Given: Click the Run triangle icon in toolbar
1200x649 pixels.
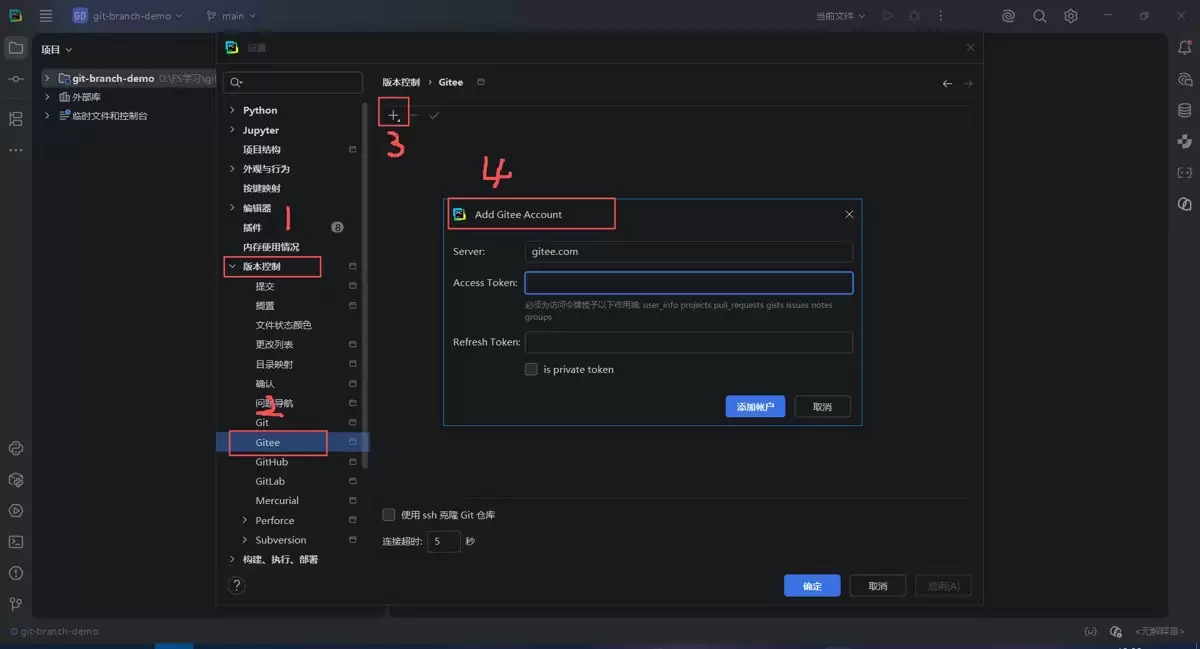Looking at the screenshot, I should click(887, 16).
